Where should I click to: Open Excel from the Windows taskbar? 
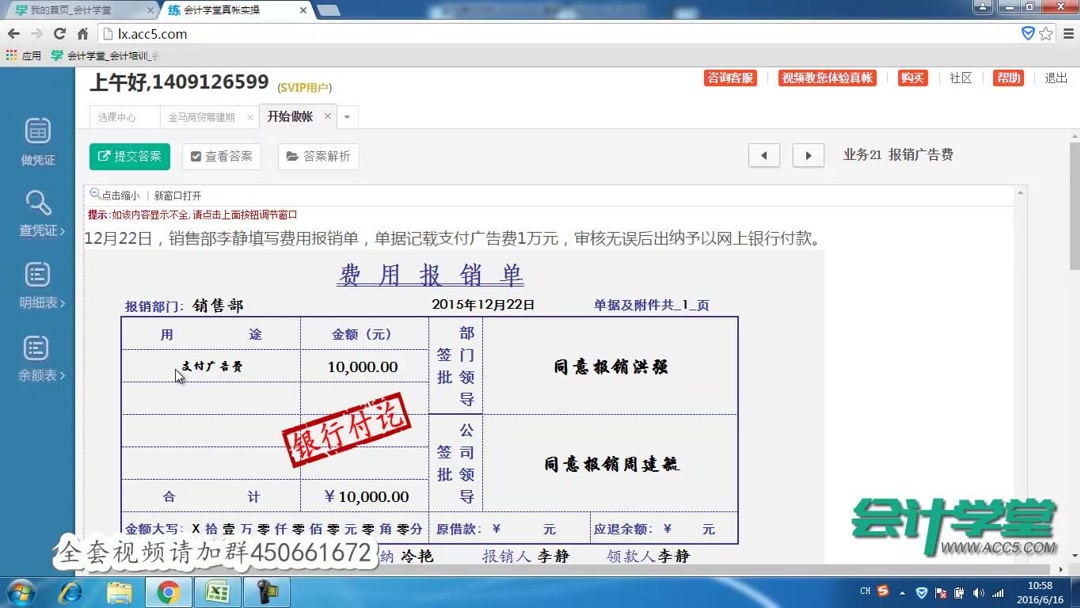pyautogui.click(x=218, y=591)
